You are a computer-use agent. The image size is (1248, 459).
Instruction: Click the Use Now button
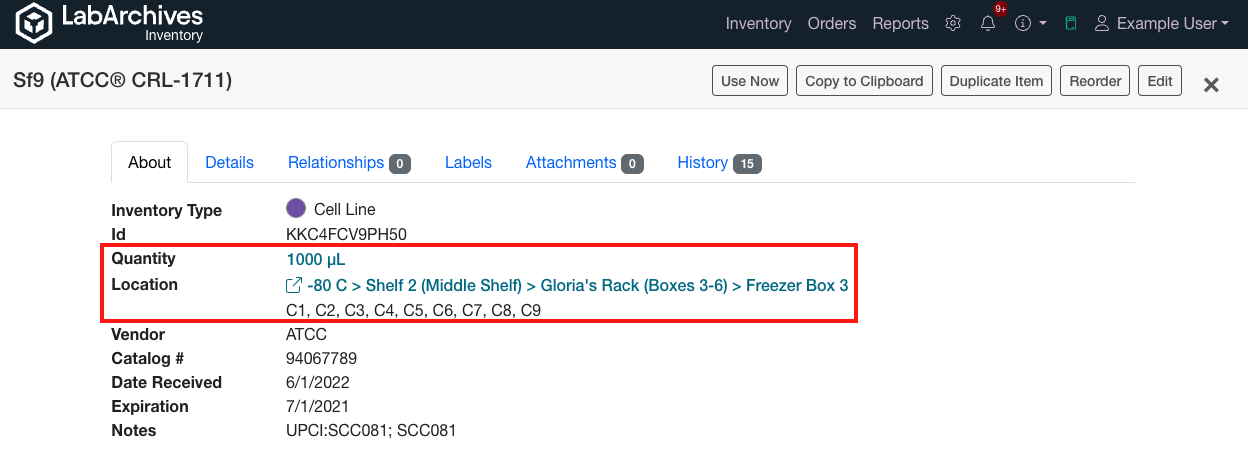[x=750, y=81]
